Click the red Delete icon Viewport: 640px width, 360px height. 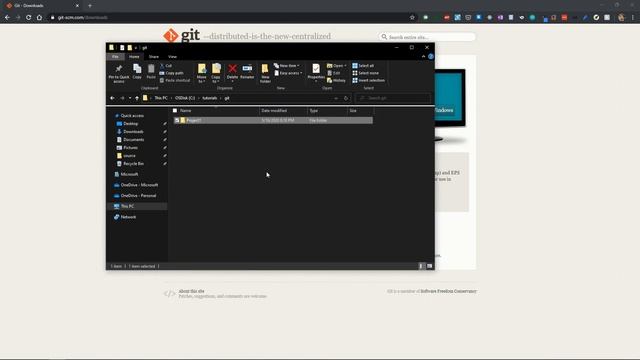(x=232, y=69)
